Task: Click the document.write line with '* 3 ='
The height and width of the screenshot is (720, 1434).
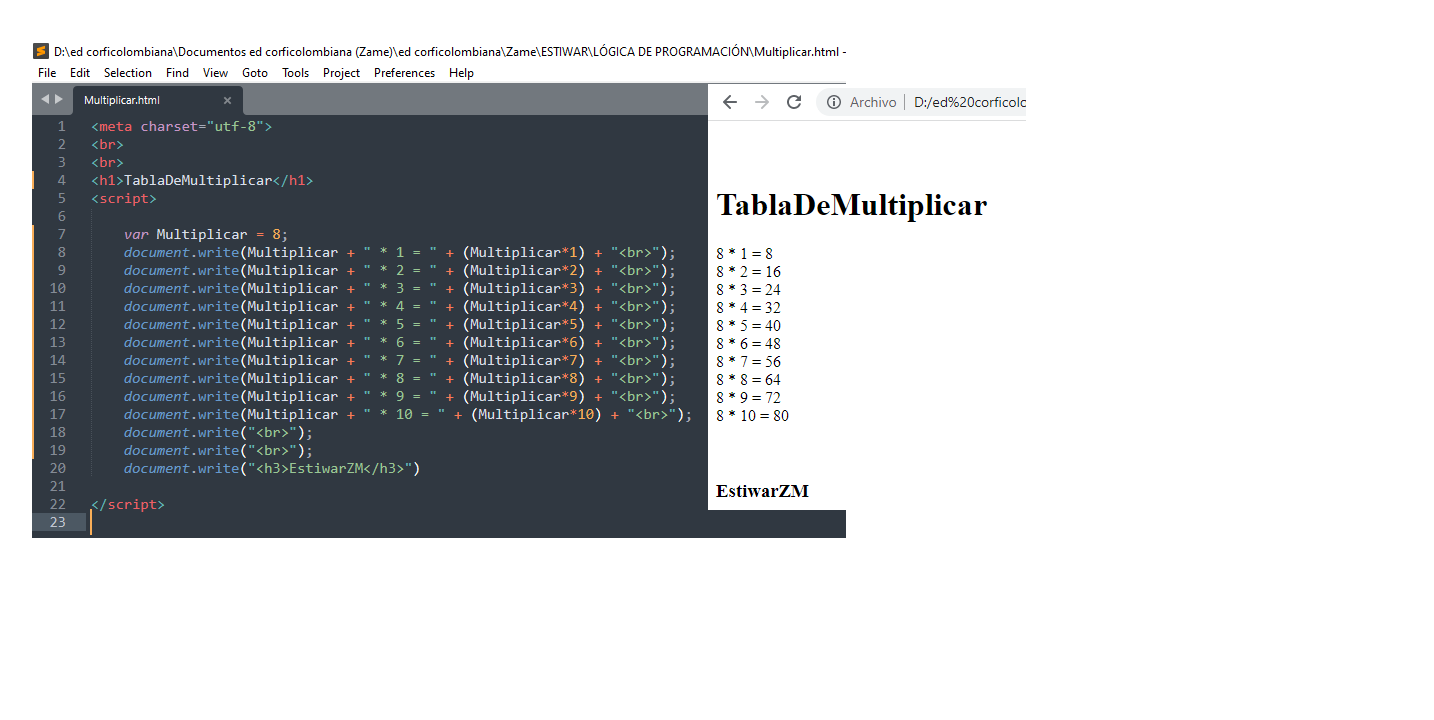Action: click(x=400, y=288)
